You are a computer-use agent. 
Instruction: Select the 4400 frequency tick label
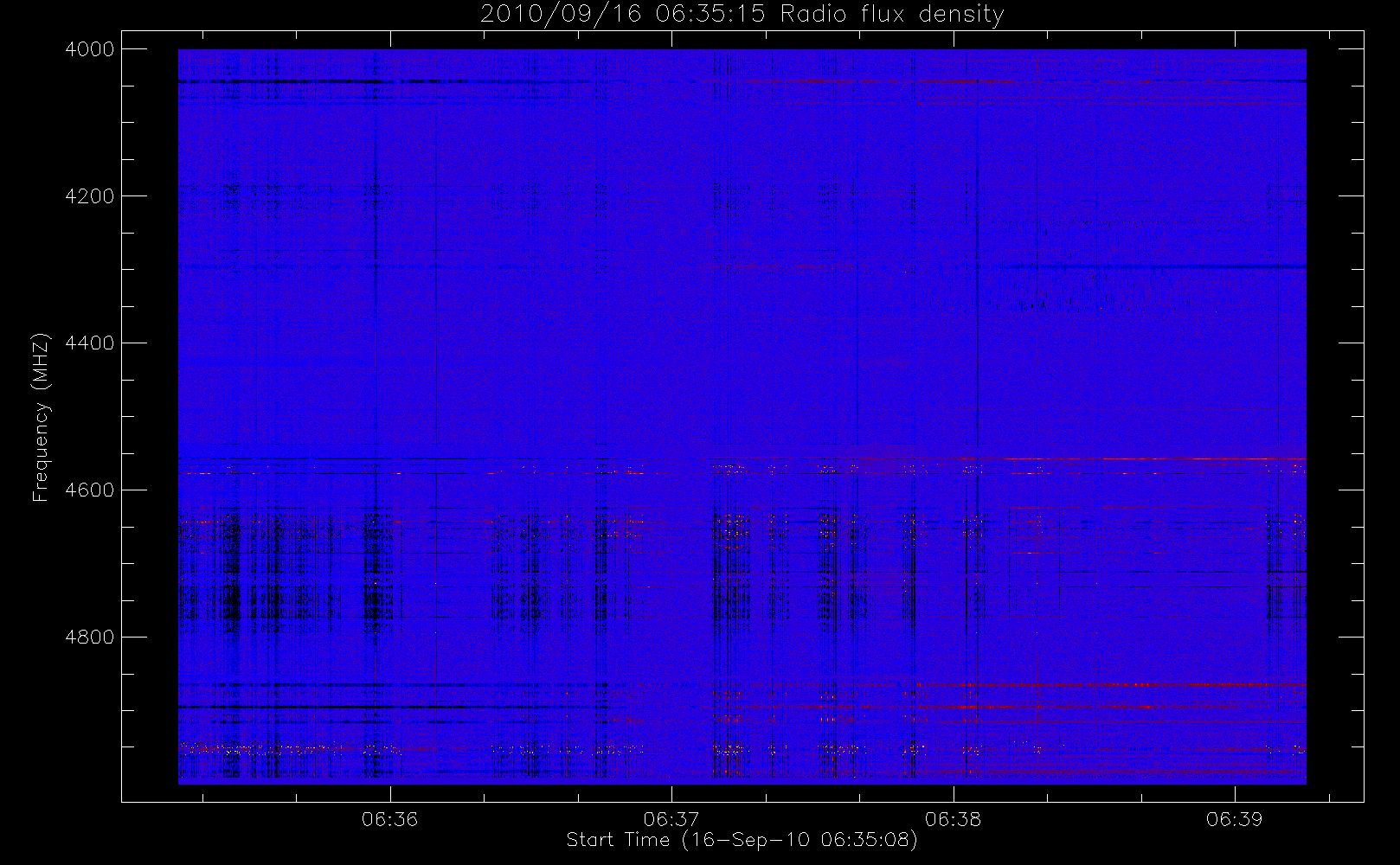click(x=90, y=343)
